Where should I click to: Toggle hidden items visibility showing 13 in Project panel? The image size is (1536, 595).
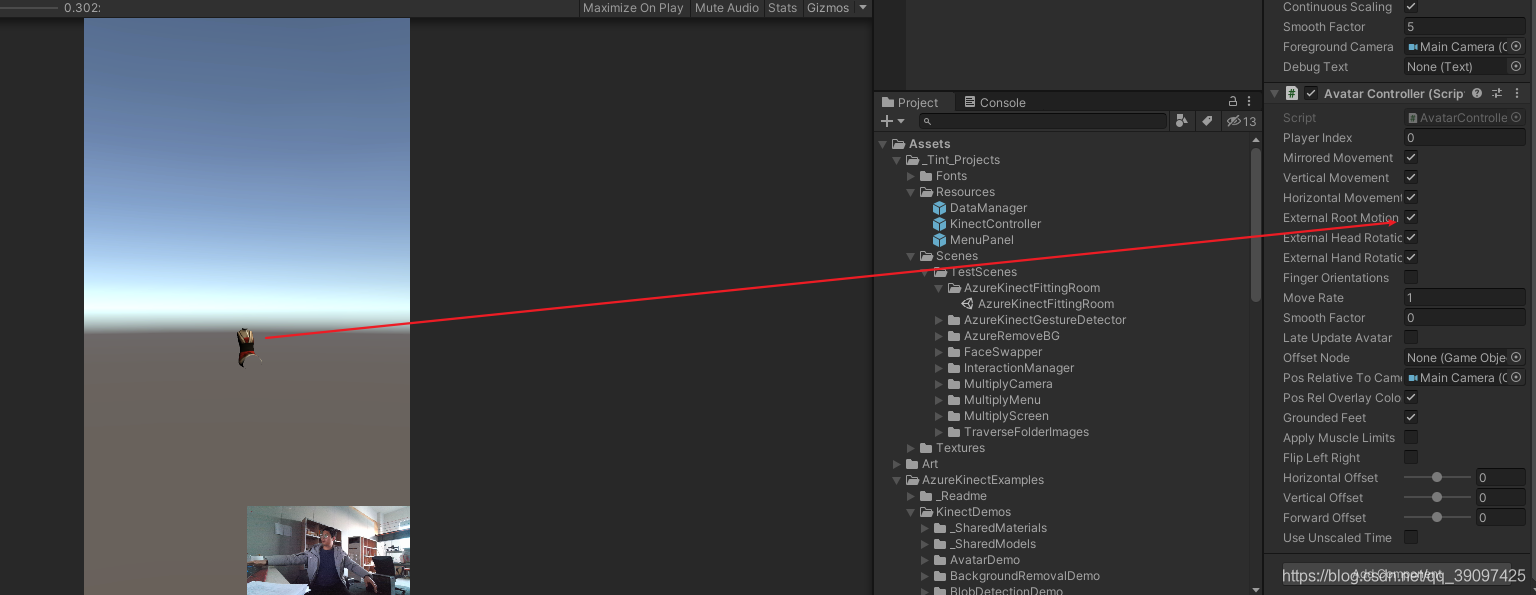tap(1240, 120)
